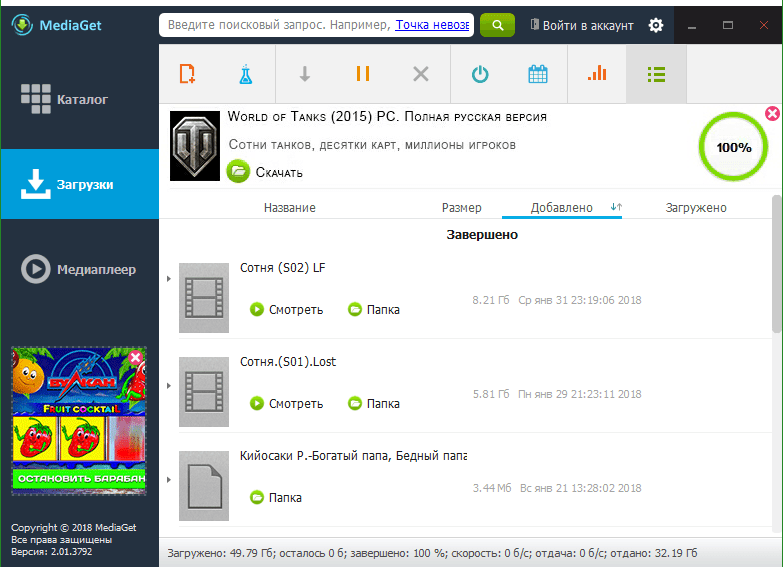Expand the Сотня.(S01).Lost row

point(169,386)
